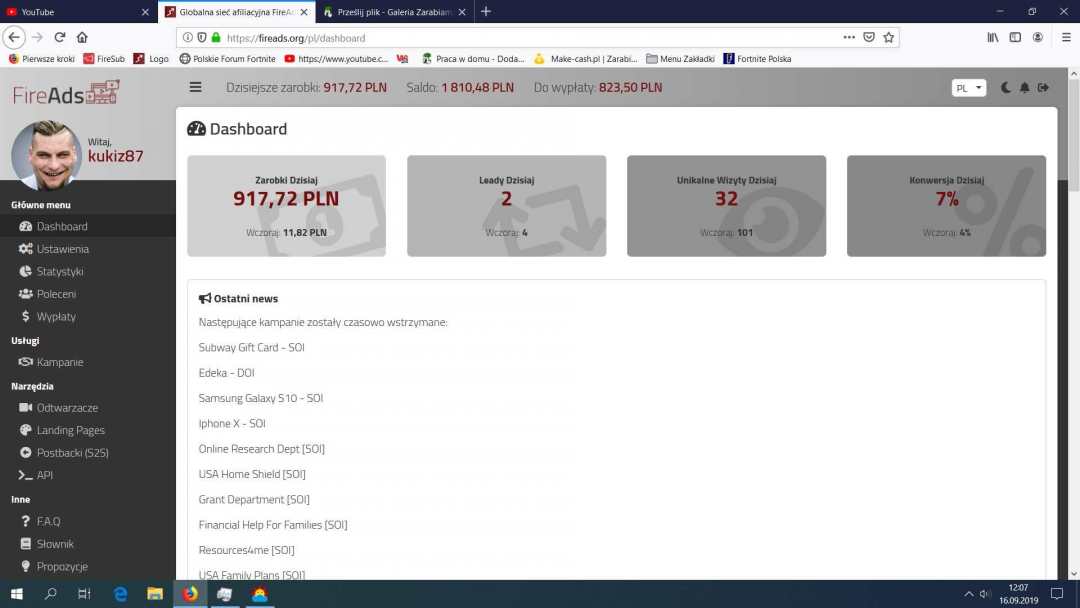This screenshot has height=608, width=1080.
Task: Click the logout icon in header
Action: (1043, 88)
